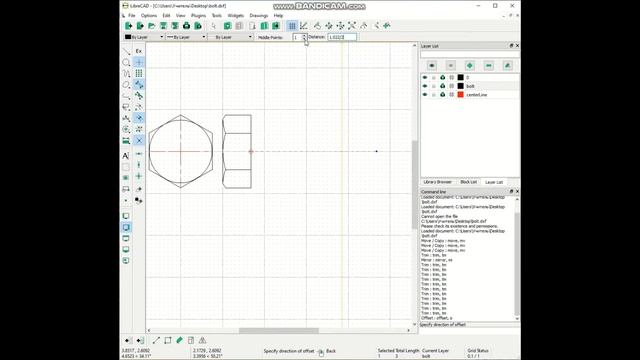Open the Drawings menu
The image size is (640, 360).
(259, 16)
